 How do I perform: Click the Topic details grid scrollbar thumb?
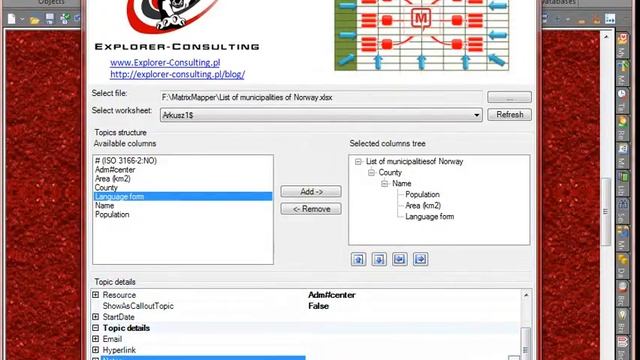(x=526, y=345)
